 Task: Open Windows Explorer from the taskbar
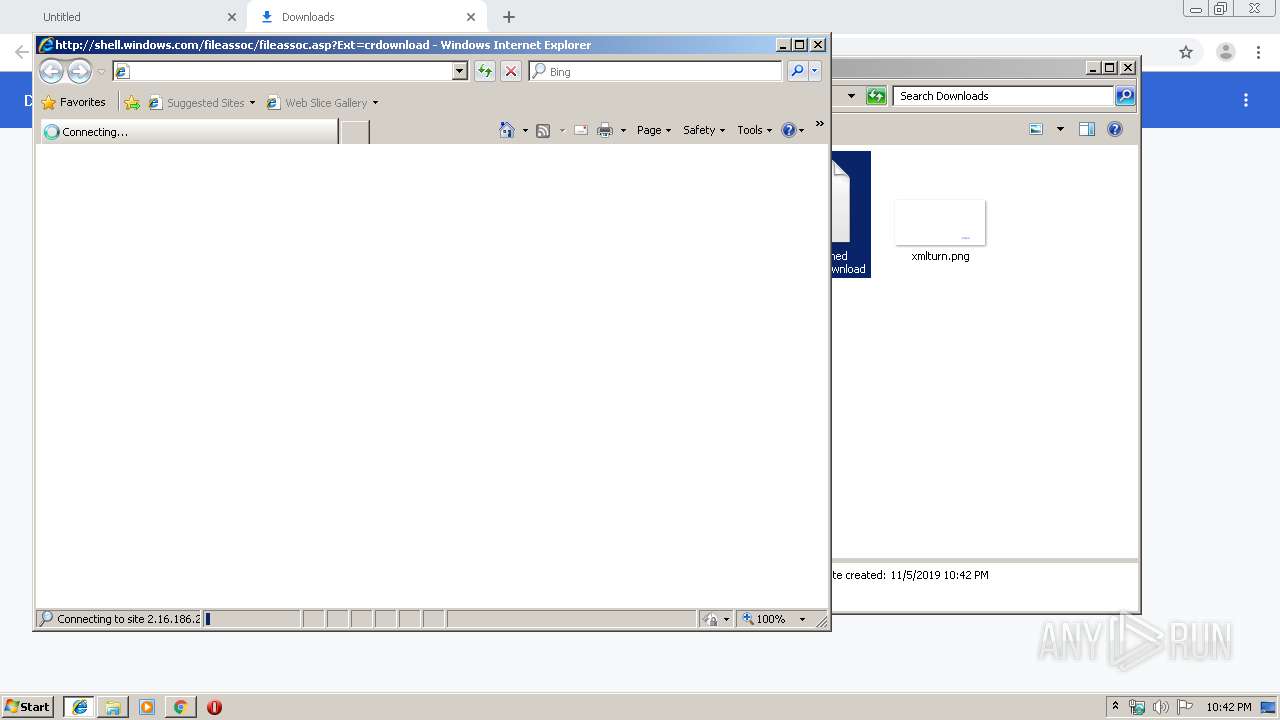coord(113,707)
